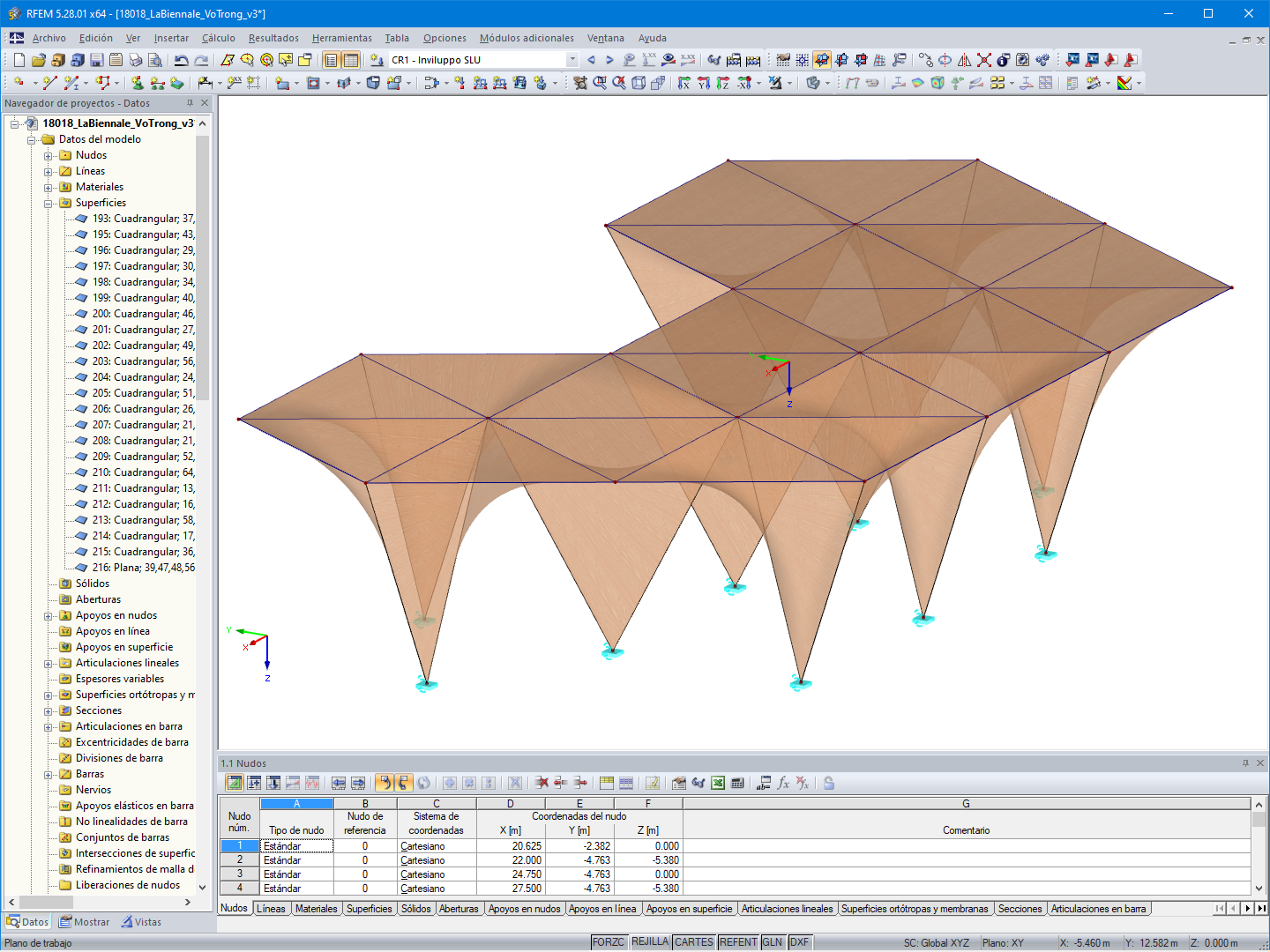
Task: Expand the Nudos tree branch
Action: (50, 155)
